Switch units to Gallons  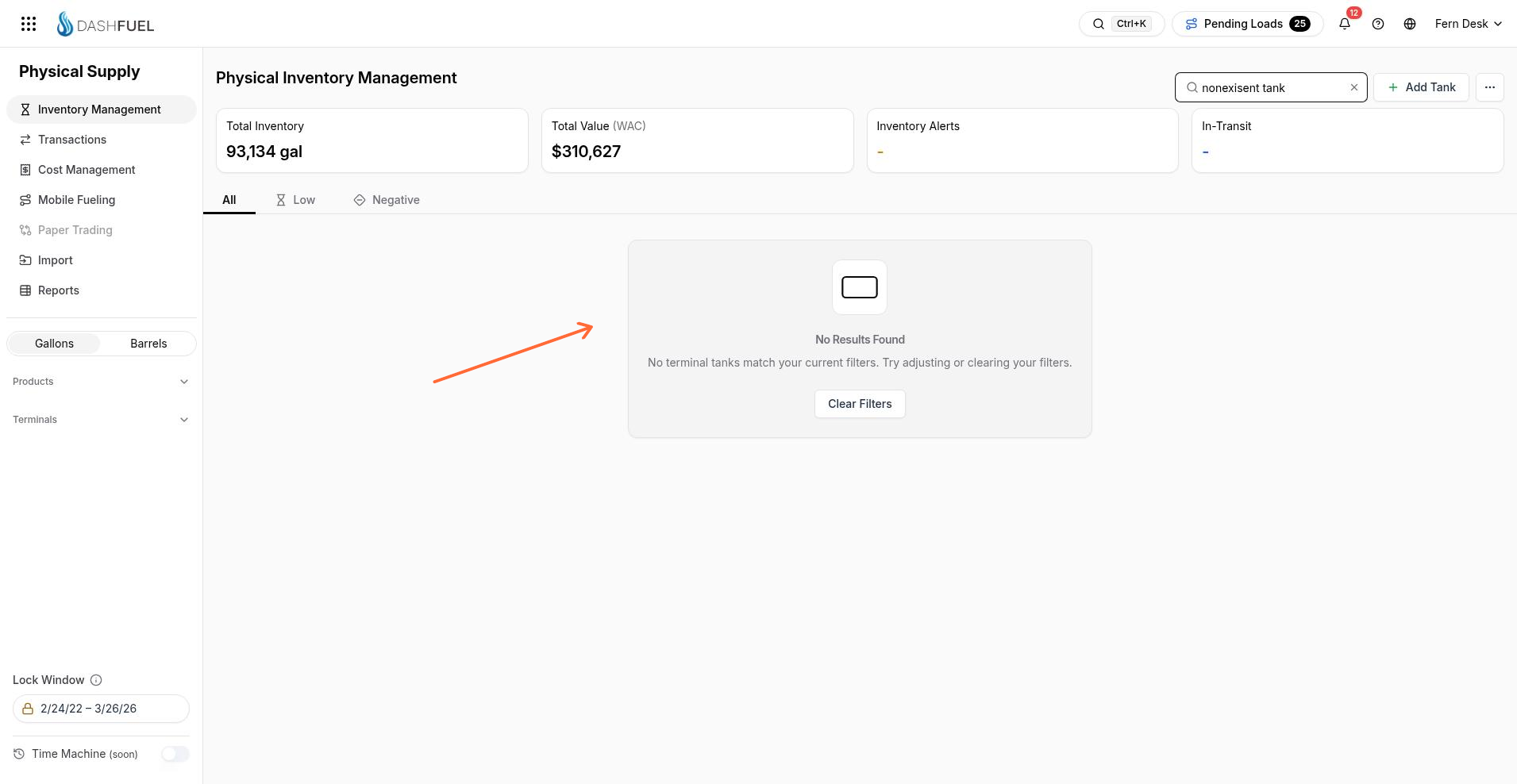click(54, 344)
